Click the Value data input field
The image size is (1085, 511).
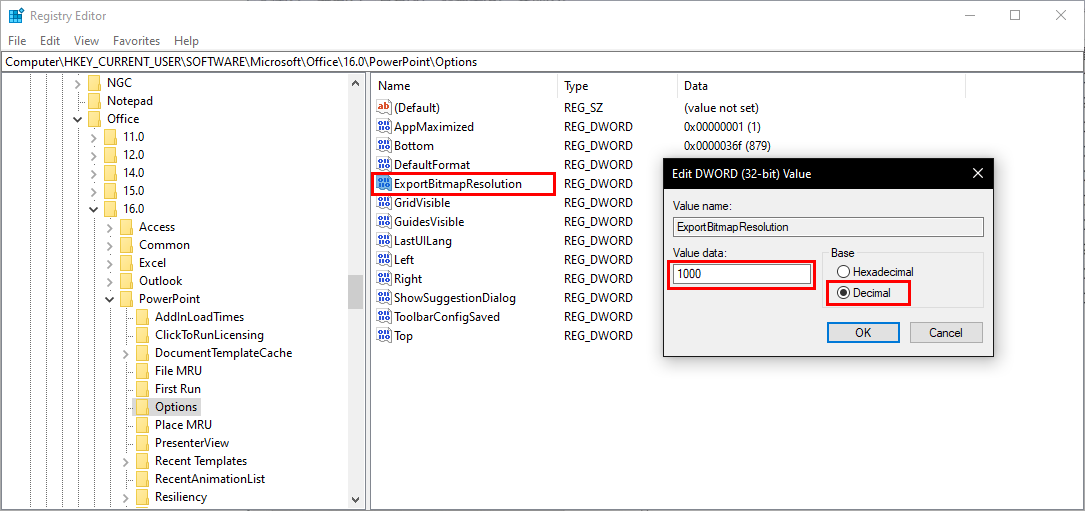741,274
